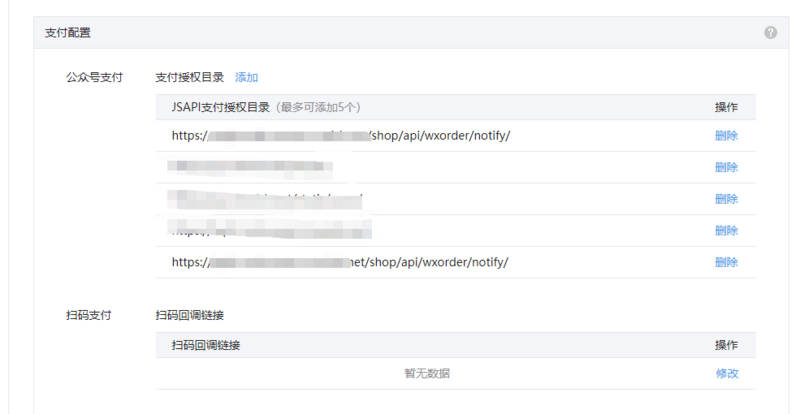Viewport: 800px width, 414px height.
Task: Click 修改 to edit scan callback link
Action: pyautogui.click(x=727, y=374)
